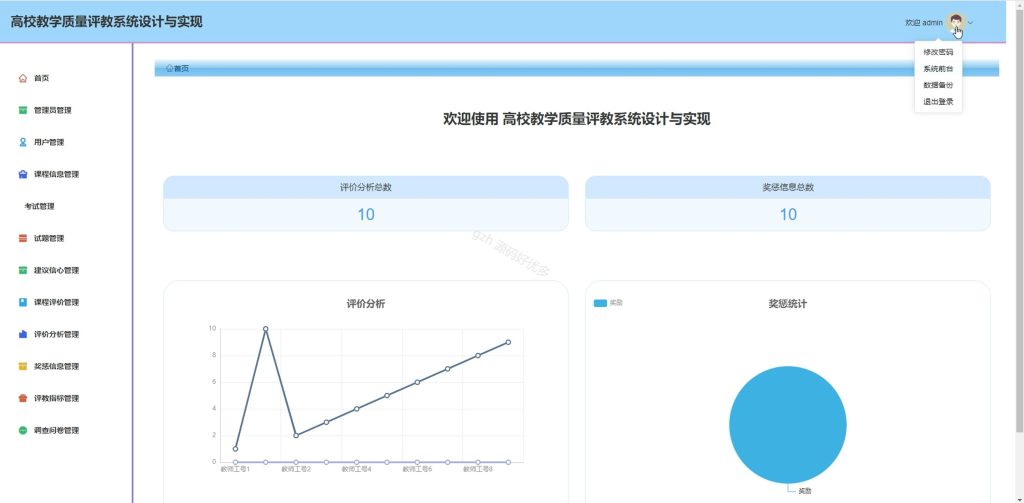The width and height of the screenshot is (1024, 503).
Task: Click the orange icon for 评教指标管理
Action: tap(23, 398)
